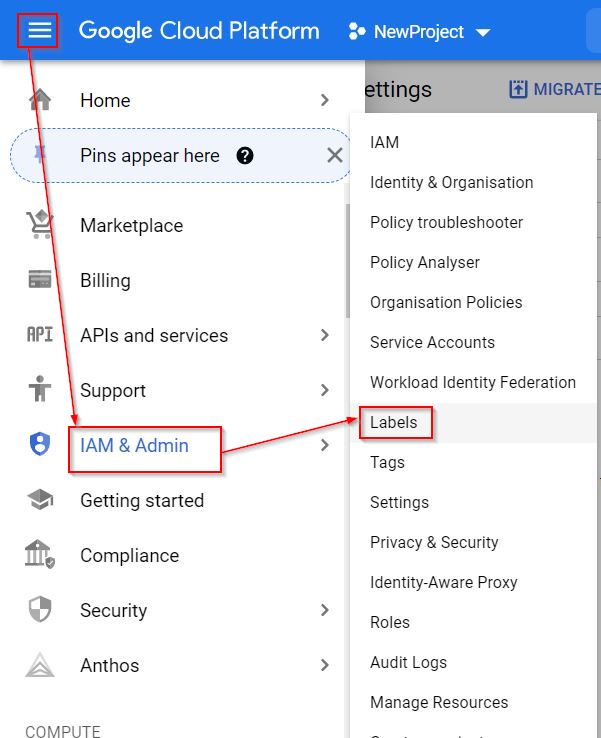Click the Support person icon
Screen dimensions: 601x738
[40, 390]
